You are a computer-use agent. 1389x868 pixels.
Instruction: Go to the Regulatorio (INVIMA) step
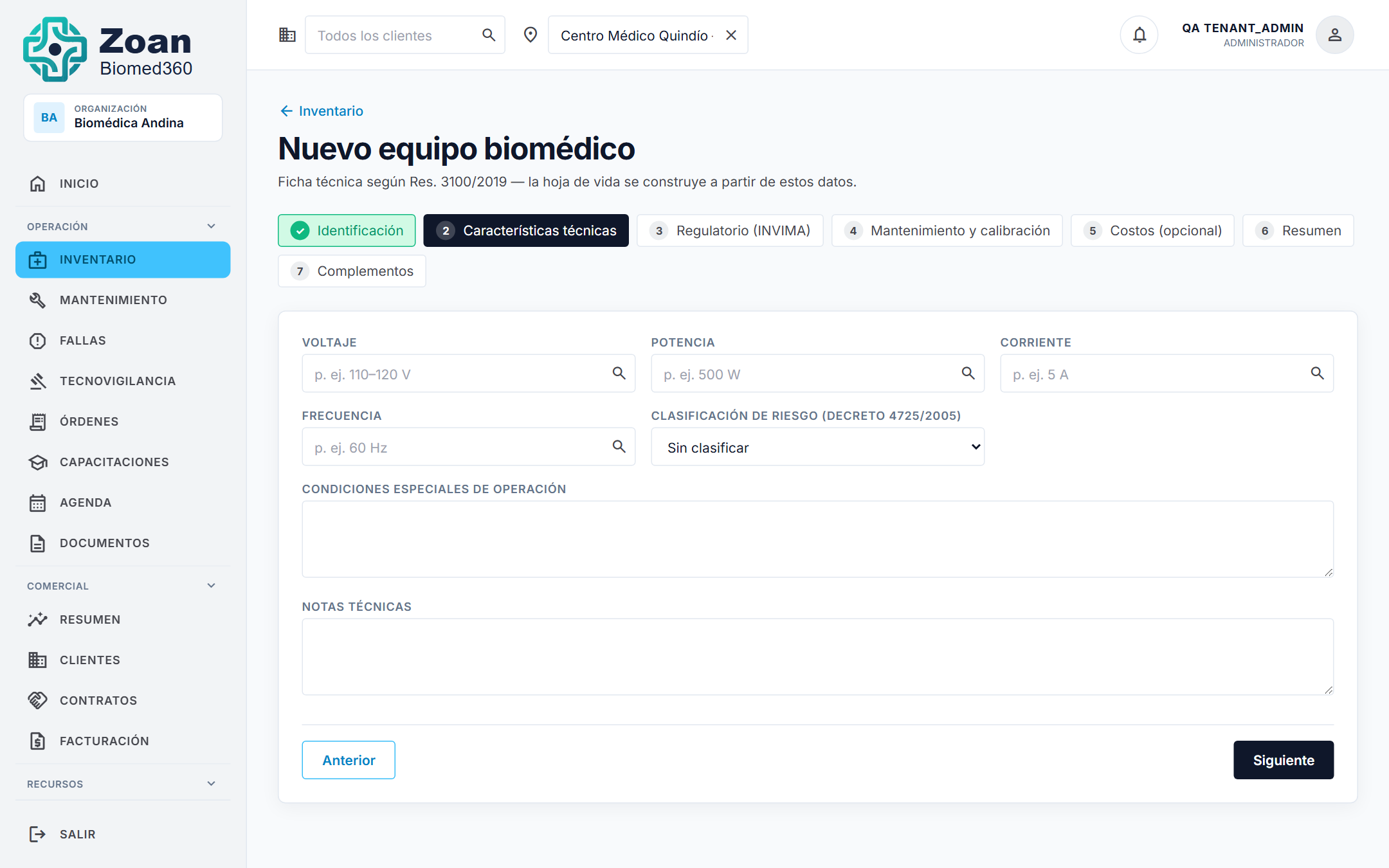tap(730, 230)
